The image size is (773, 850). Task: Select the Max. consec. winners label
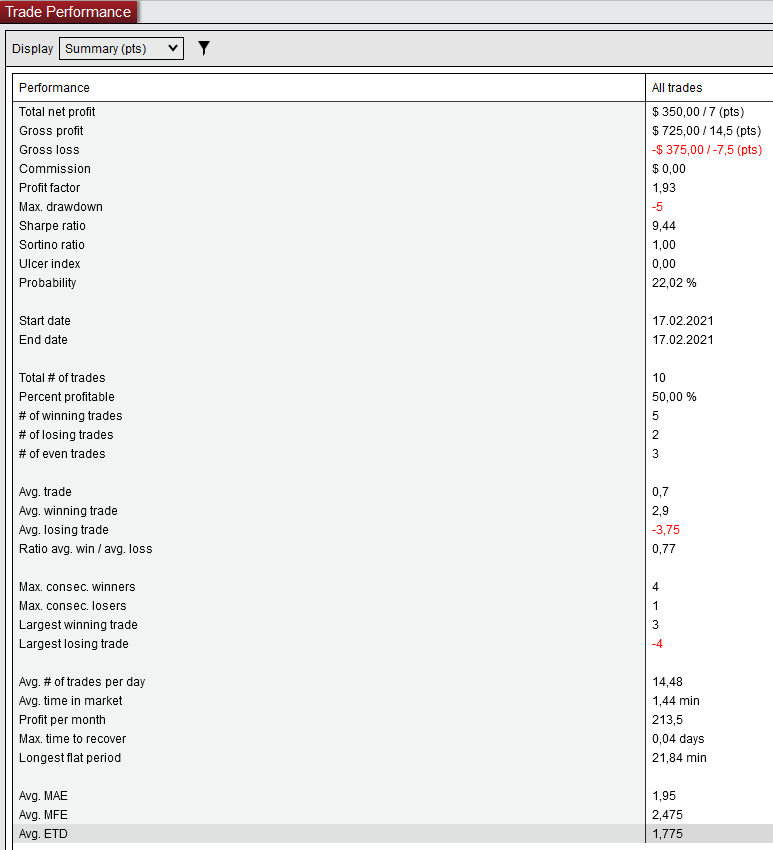click(x=77, y=587)
